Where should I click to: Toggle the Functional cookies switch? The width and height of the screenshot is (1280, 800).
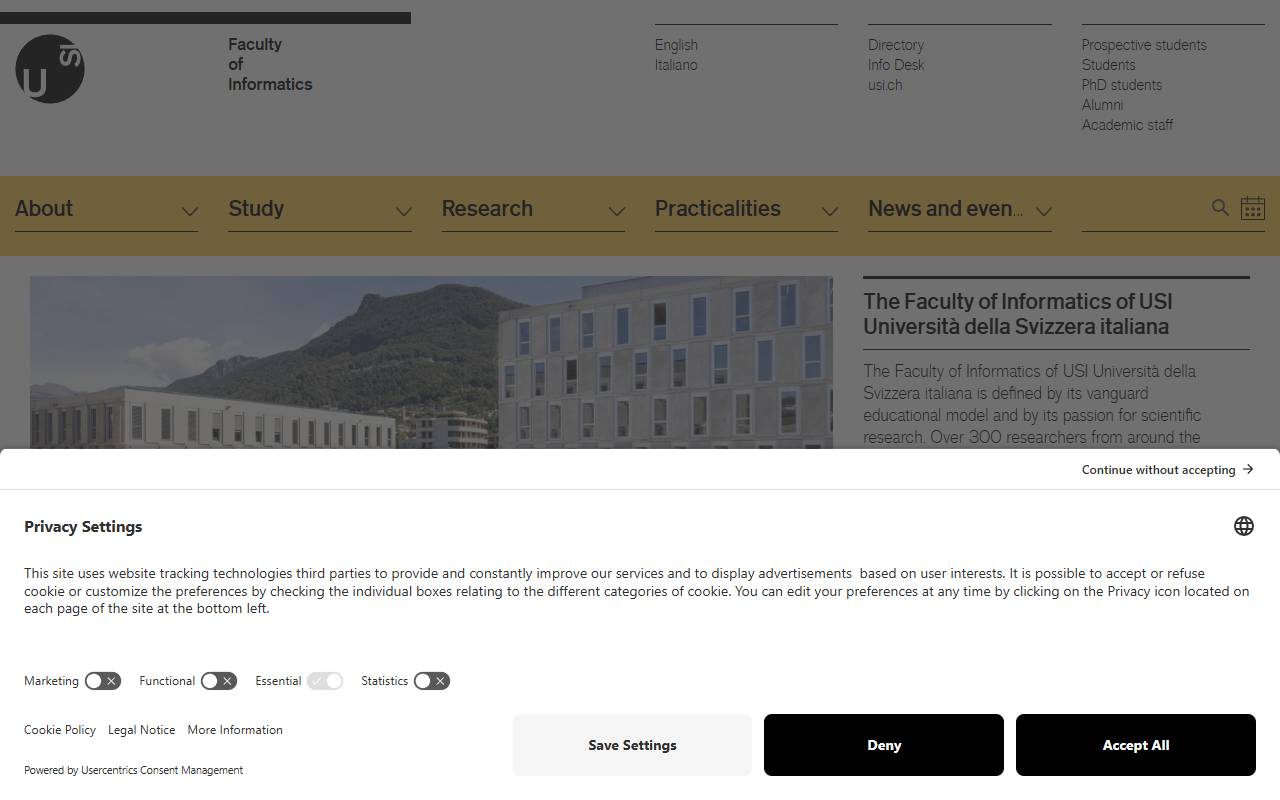point(219,681)
